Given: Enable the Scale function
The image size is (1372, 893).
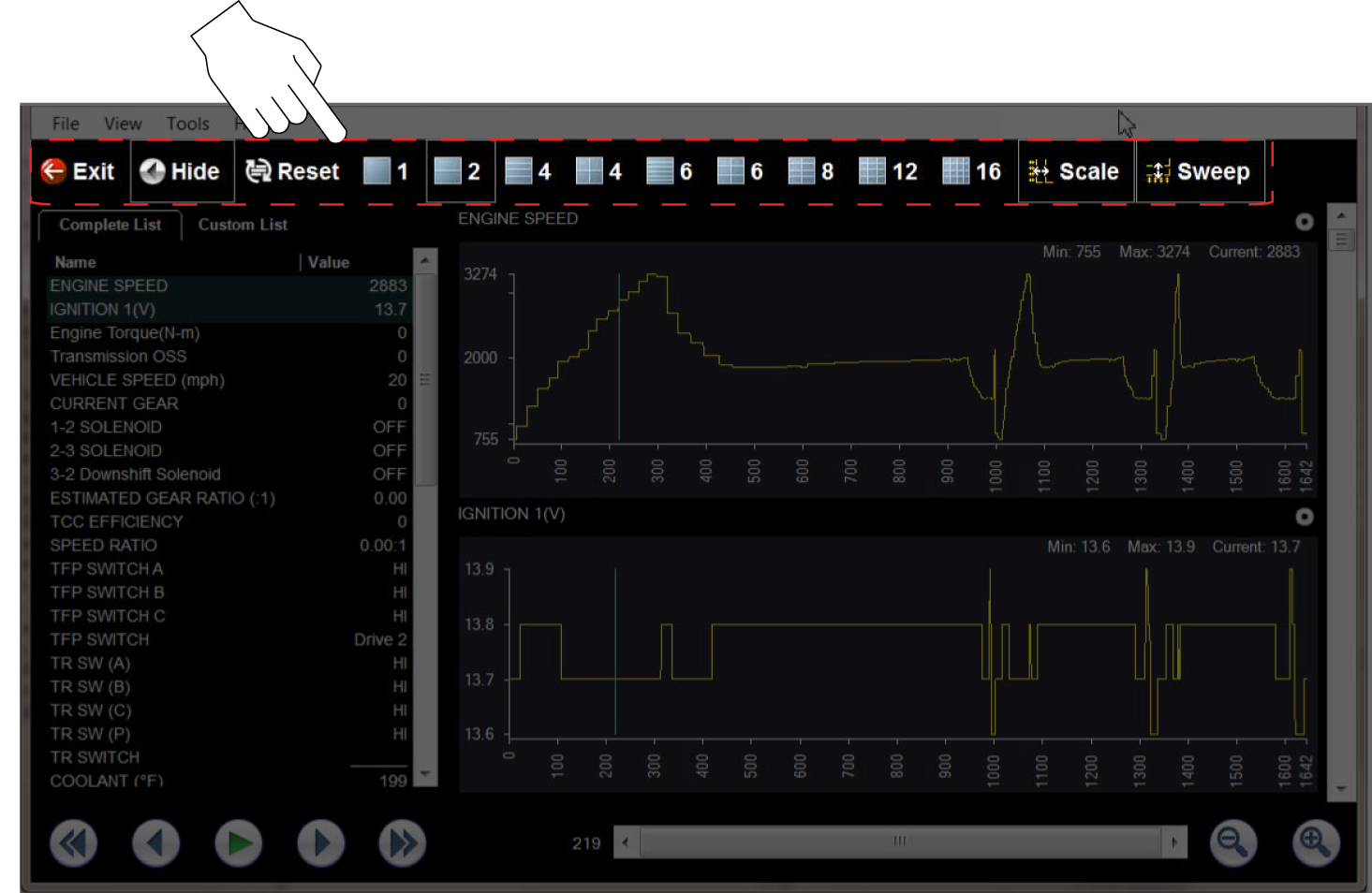Looking at the screenshot, I should click(1075, 171).
